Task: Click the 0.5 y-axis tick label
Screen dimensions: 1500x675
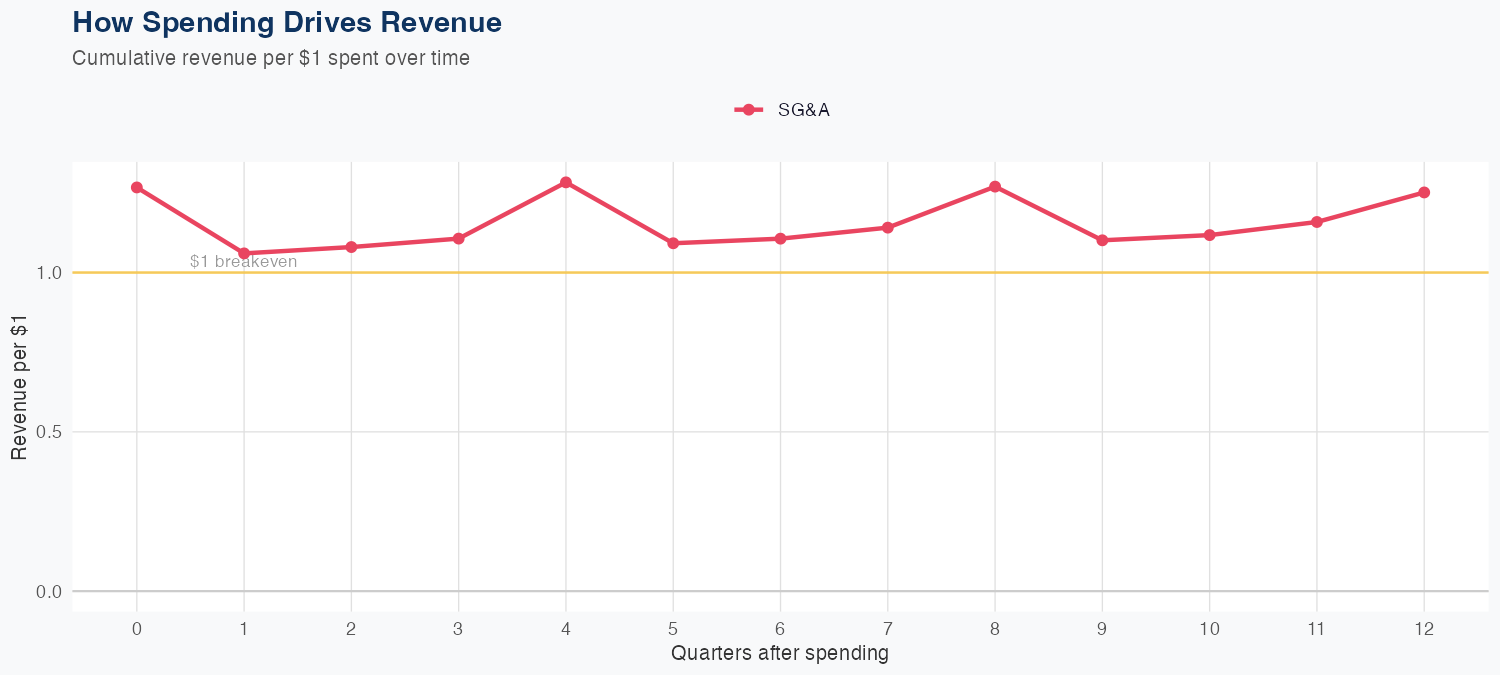Action: pyautogui.click(x=49, y=432)
